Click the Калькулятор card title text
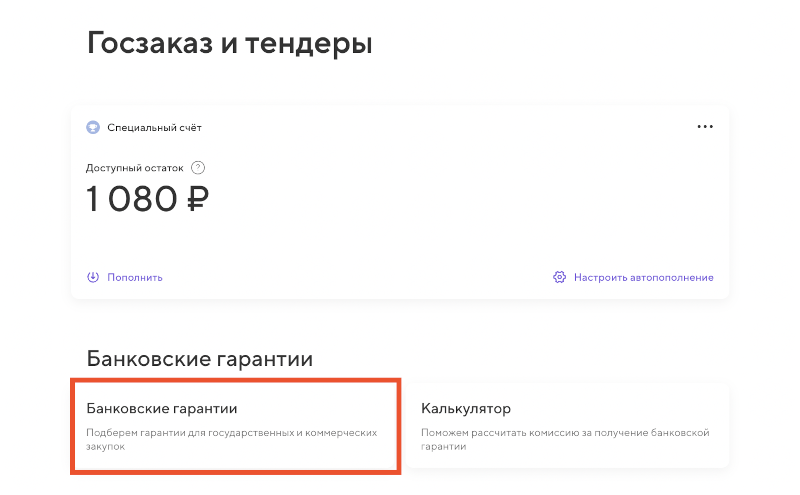Screen dimensions: 800x495 point(466,409)
